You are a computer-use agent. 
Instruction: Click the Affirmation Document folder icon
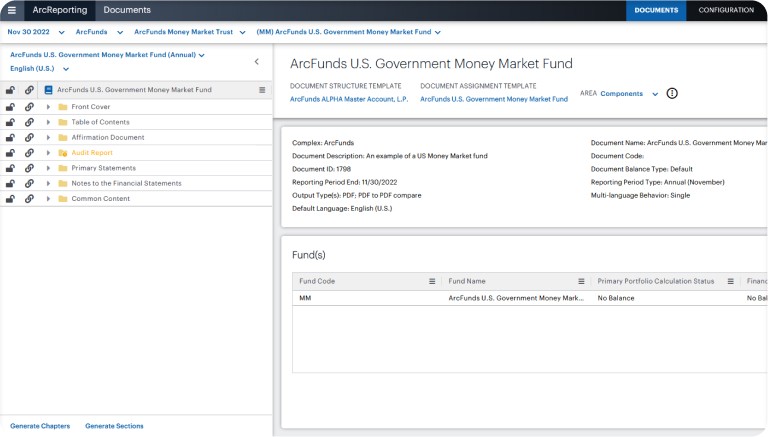click(63, 138)
